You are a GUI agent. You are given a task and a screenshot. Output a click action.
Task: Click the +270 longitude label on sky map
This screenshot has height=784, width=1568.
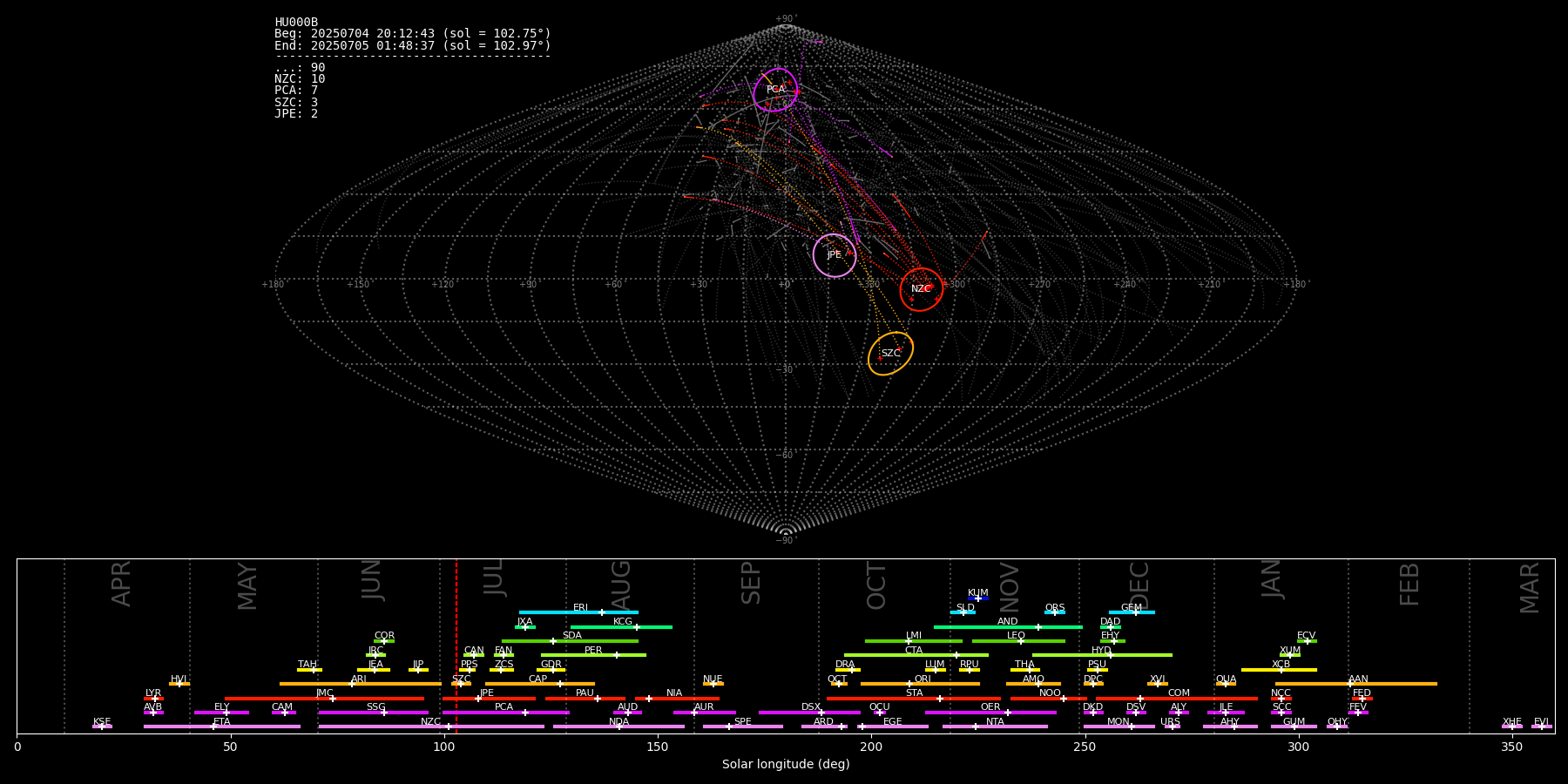pyautogui.click(x=1038, y=285)
